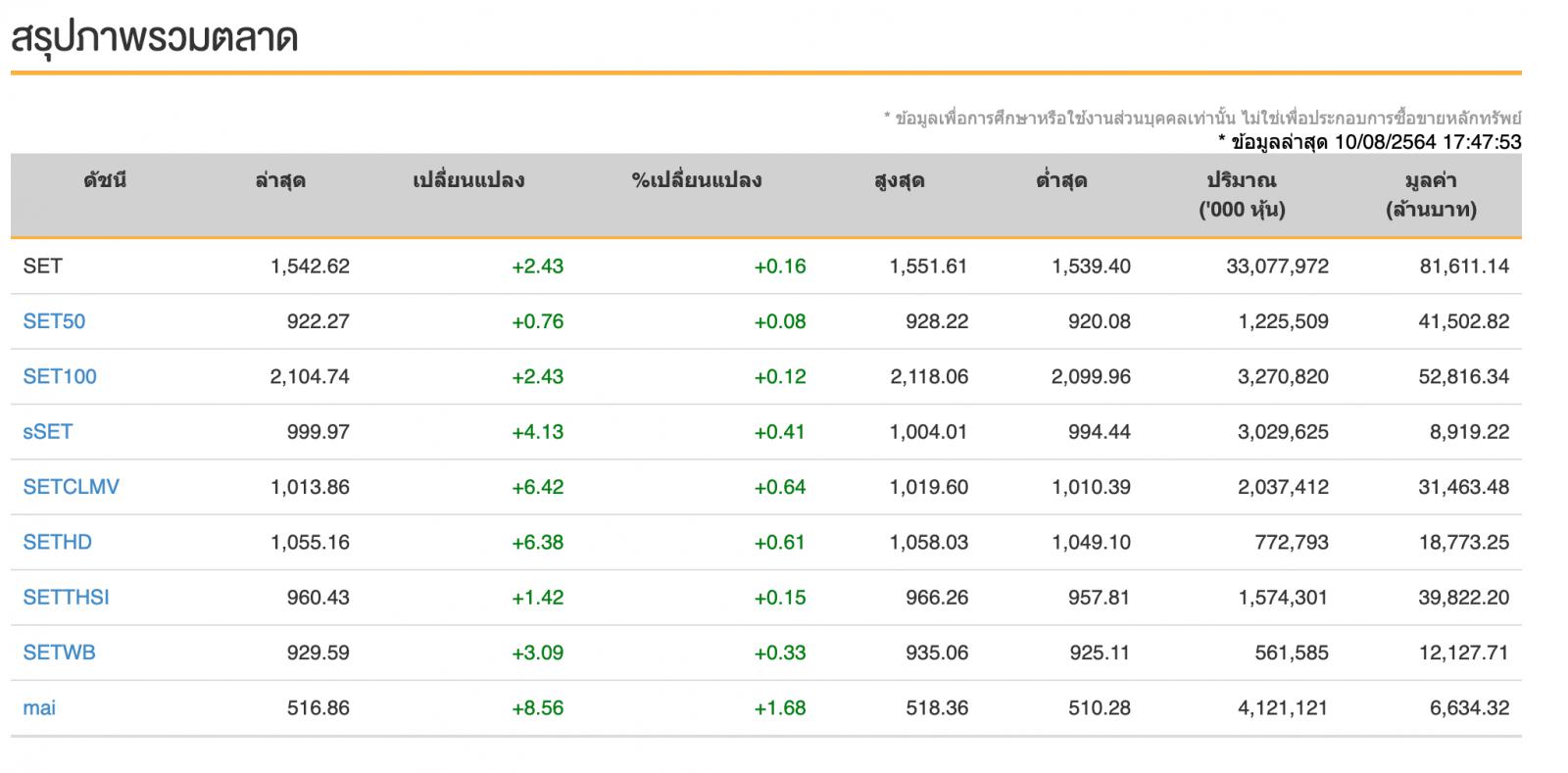
Task: Click SET50 change value +0.76
Action: point(538,321)
